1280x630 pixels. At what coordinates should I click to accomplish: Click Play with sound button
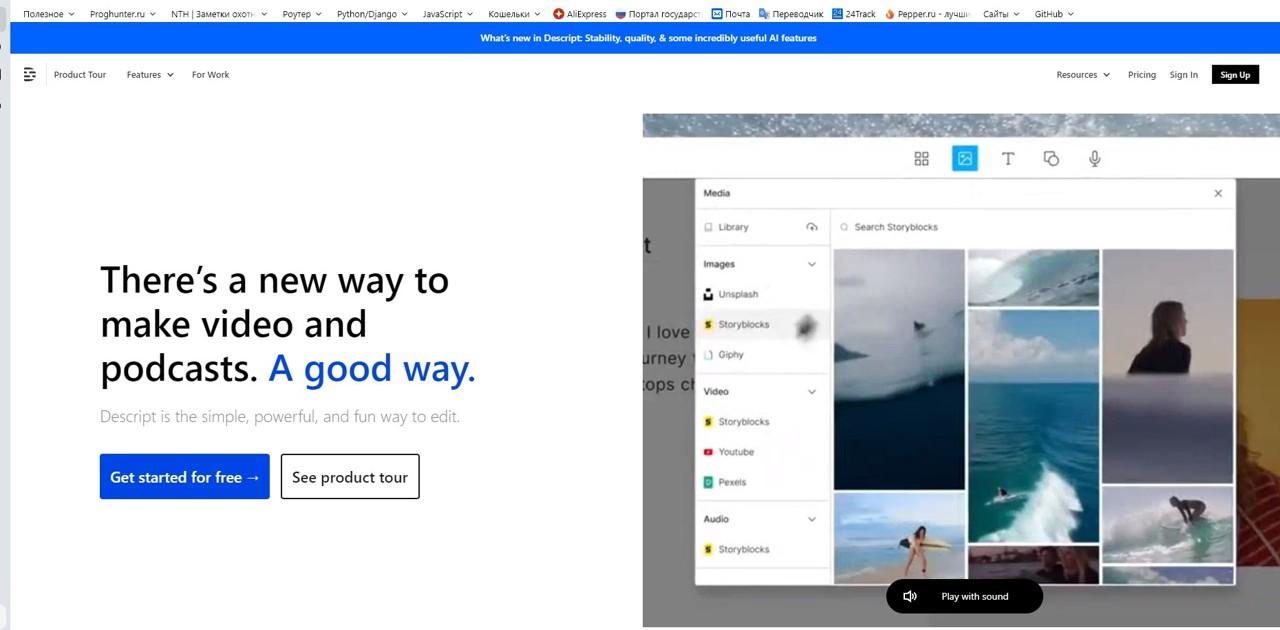(x=964, y=597)
